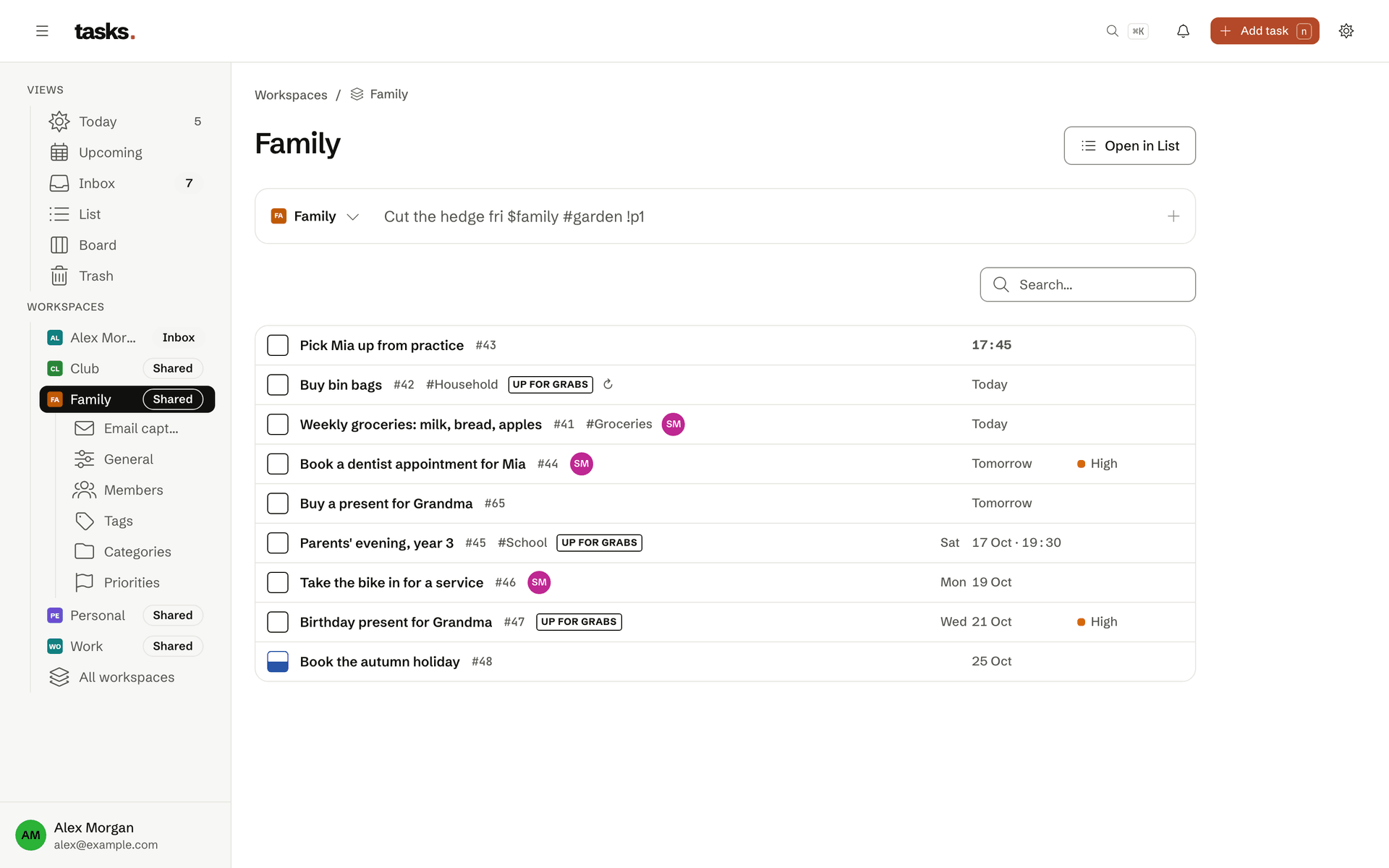
Task: Toggle Book the autumn holiday checkbox
Action: pos(278,661)
